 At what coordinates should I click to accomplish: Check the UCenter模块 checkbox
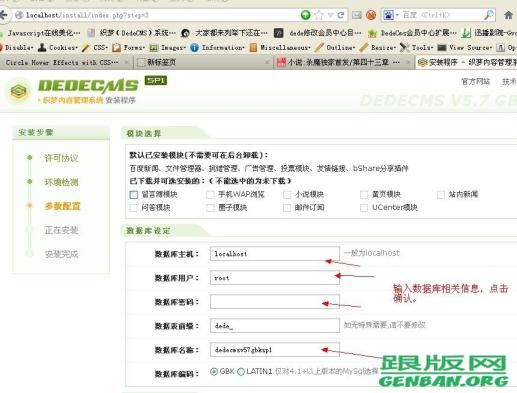pos(364,208)
